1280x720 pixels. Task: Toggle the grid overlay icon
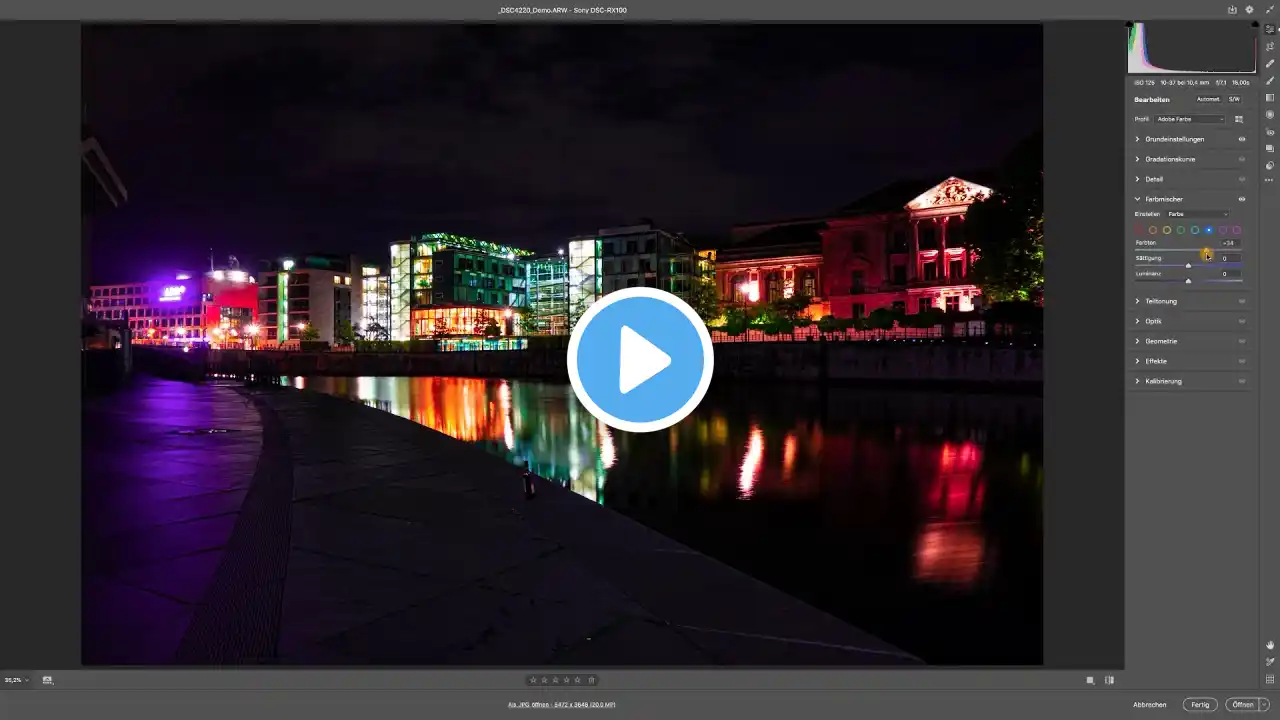point(1270,679)
